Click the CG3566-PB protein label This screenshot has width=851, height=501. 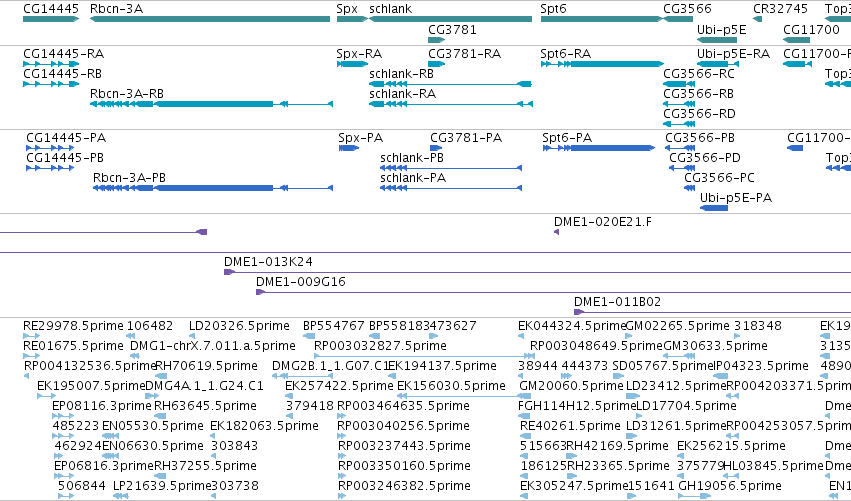pos(700,138)
